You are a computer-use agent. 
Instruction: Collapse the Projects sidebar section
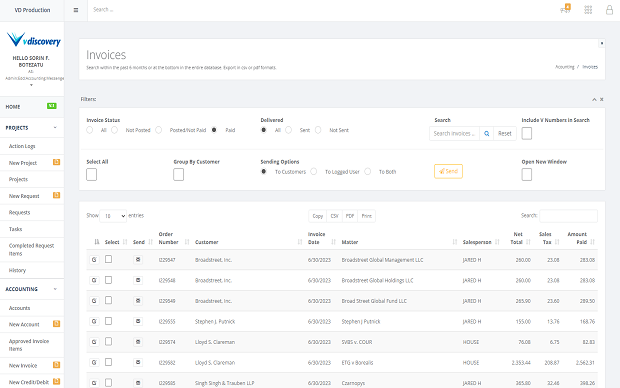pos(55,127)
